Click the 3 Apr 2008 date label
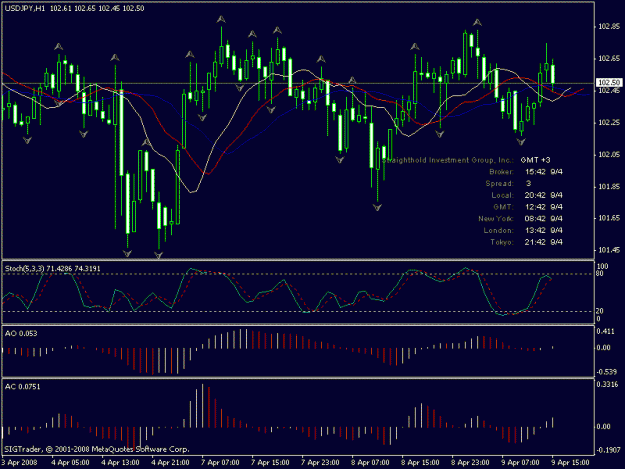625x469 pixels. pyautogui.click(x=19, y=463)
